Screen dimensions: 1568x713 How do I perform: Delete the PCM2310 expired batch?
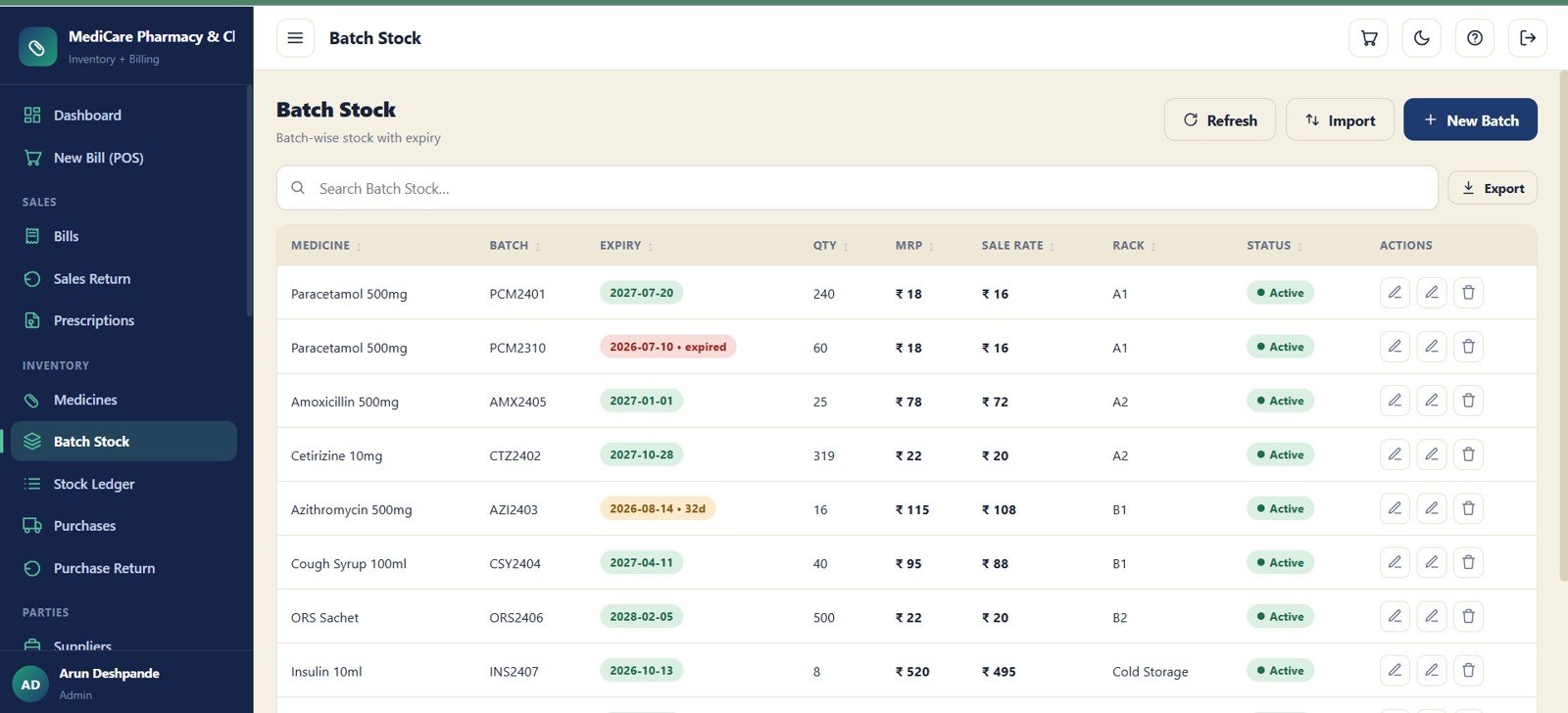click(x=1468, y=347)
